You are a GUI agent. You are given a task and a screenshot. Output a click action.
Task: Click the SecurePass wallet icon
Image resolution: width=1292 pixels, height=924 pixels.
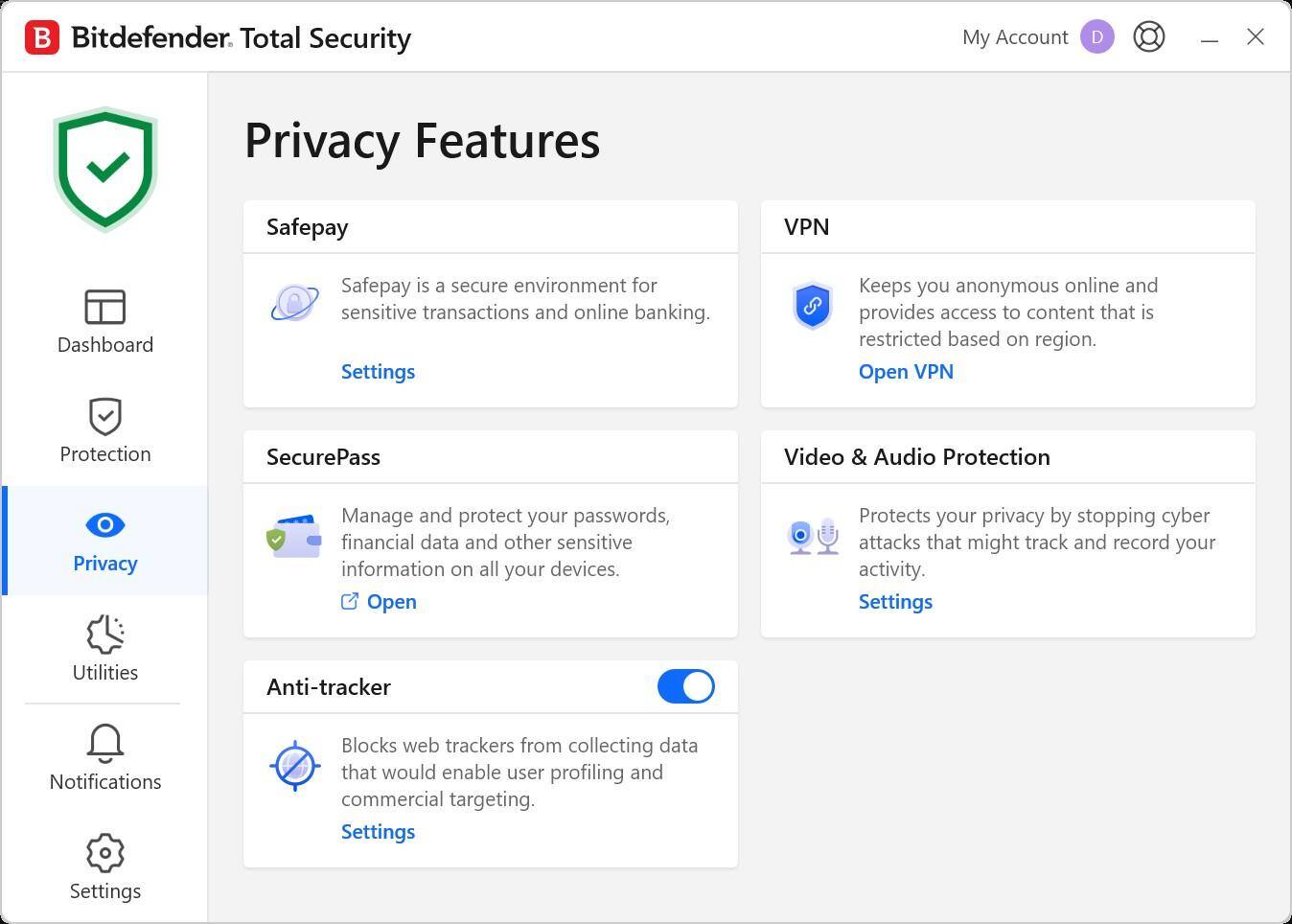294,536
